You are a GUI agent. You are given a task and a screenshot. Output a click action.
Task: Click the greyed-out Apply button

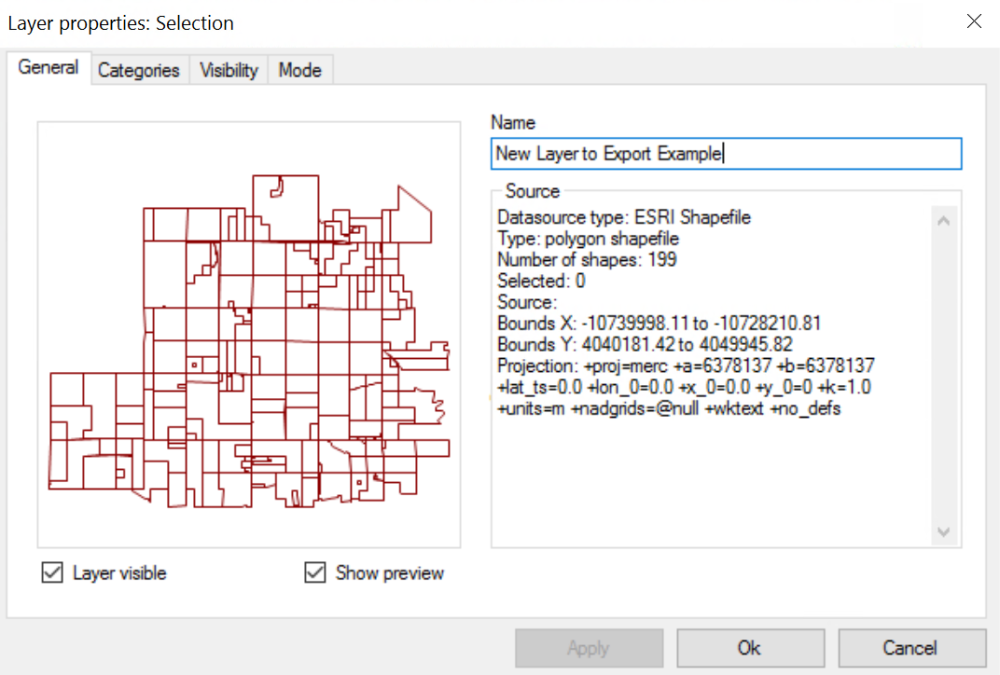coord(589,648)
